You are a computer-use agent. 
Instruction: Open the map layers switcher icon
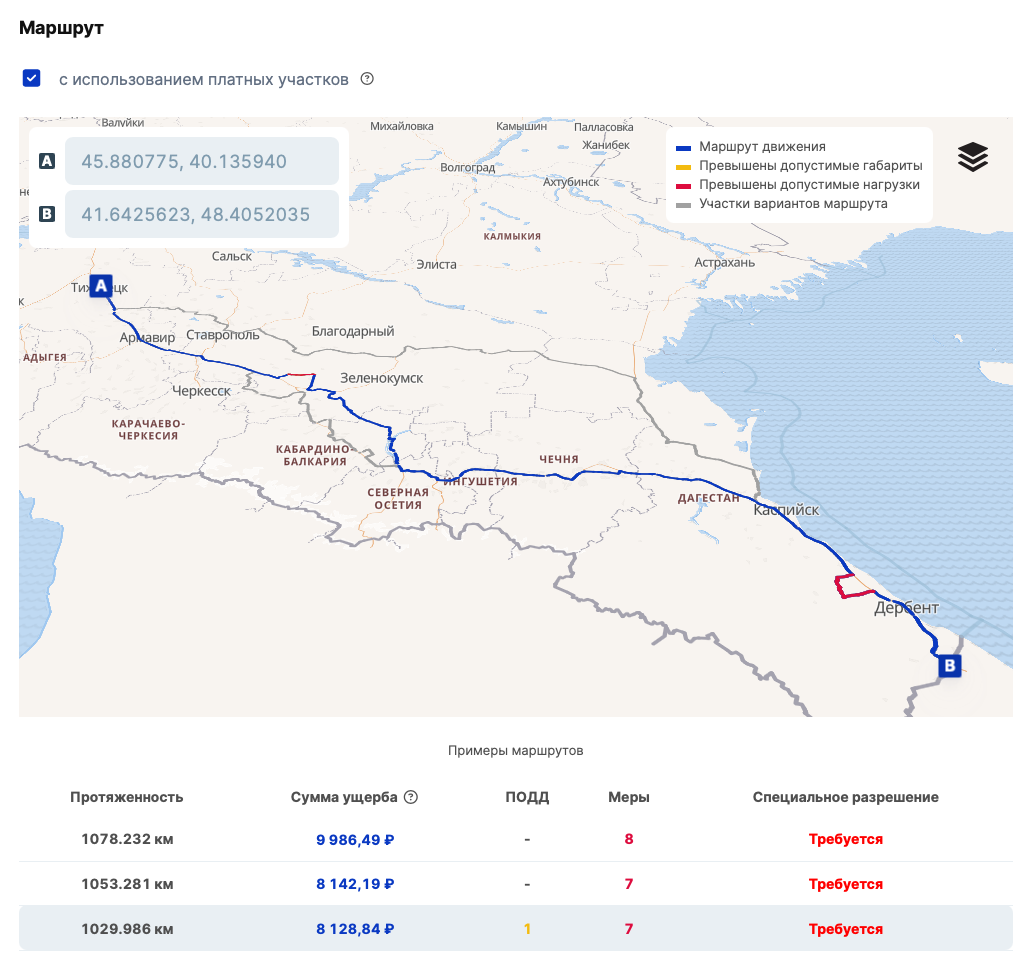972,157
